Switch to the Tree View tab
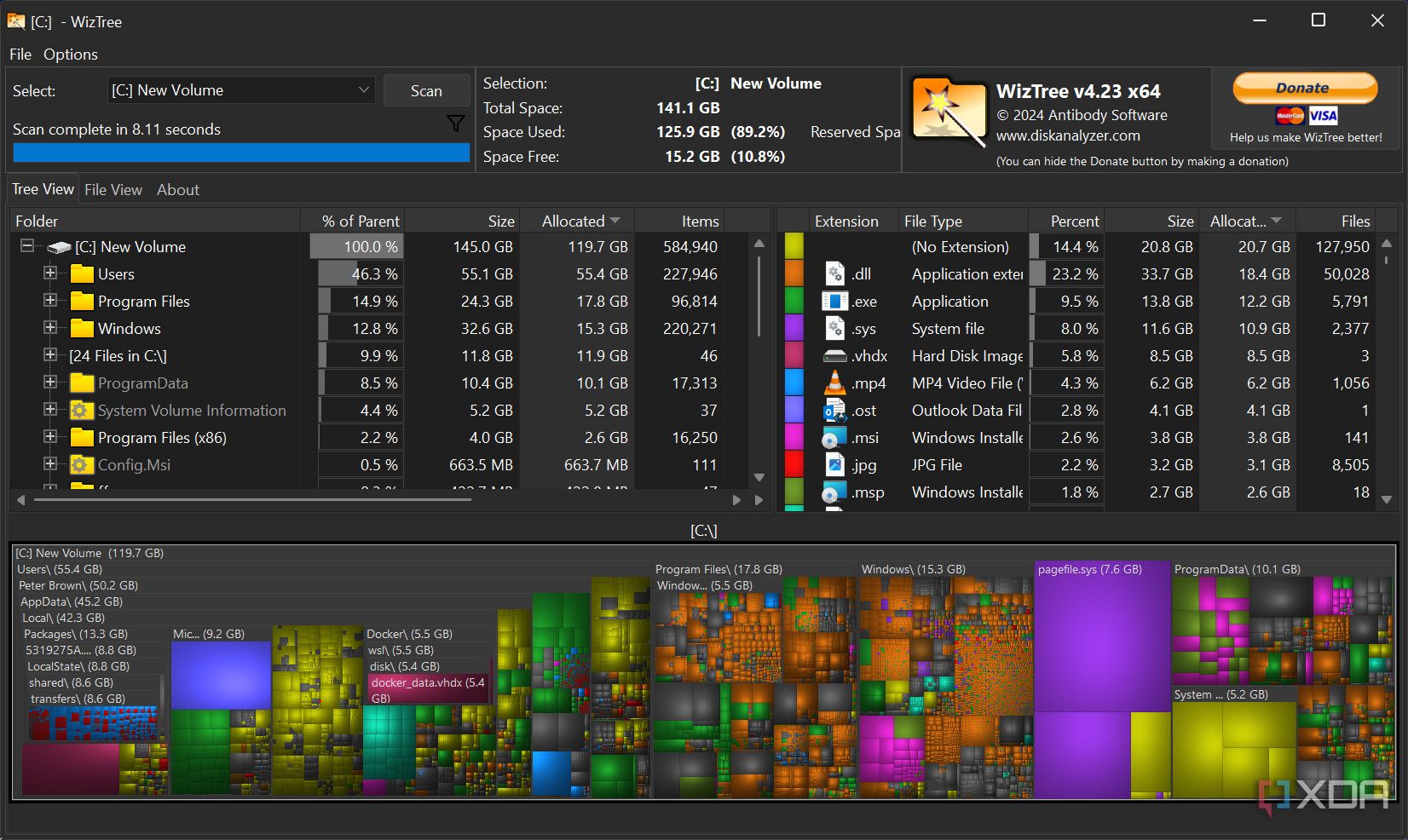The width and height of the screenshot is (1408, 840). (43, 189)
